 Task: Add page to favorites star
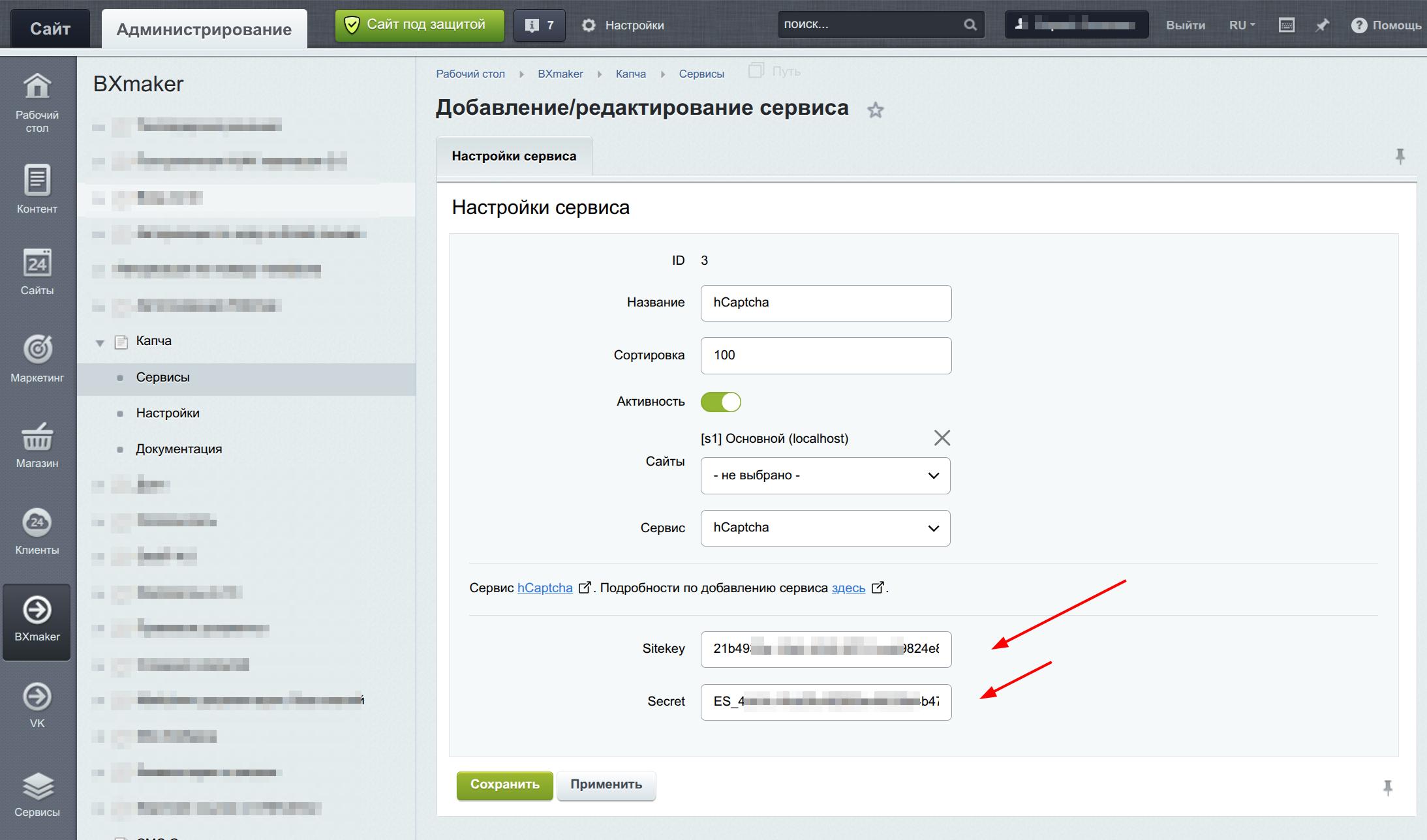pos(875,110)
